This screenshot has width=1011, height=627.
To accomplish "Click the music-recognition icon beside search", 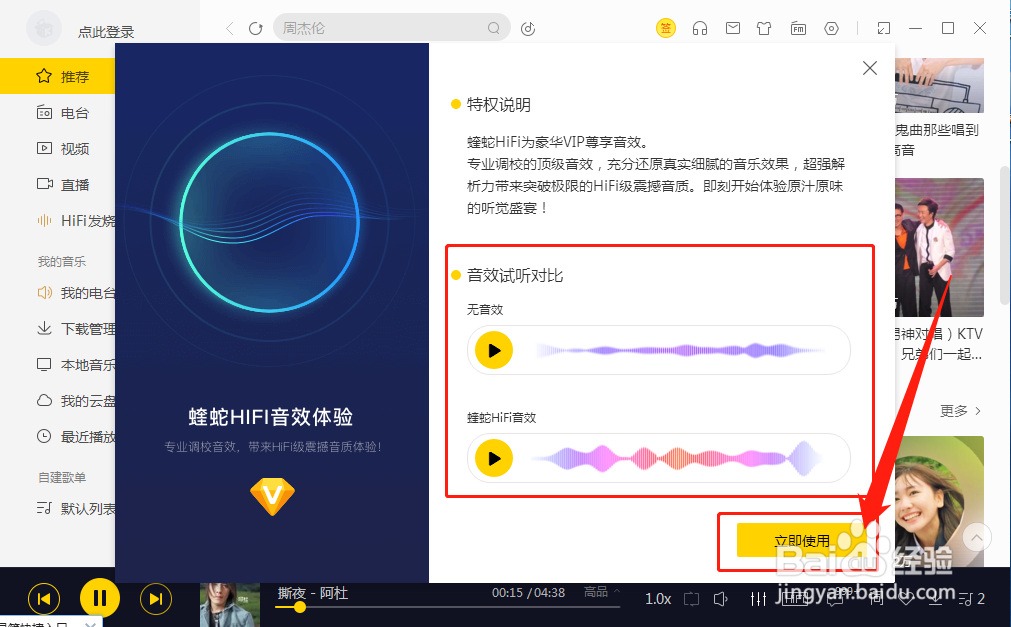I will click(x=528, y=28).
